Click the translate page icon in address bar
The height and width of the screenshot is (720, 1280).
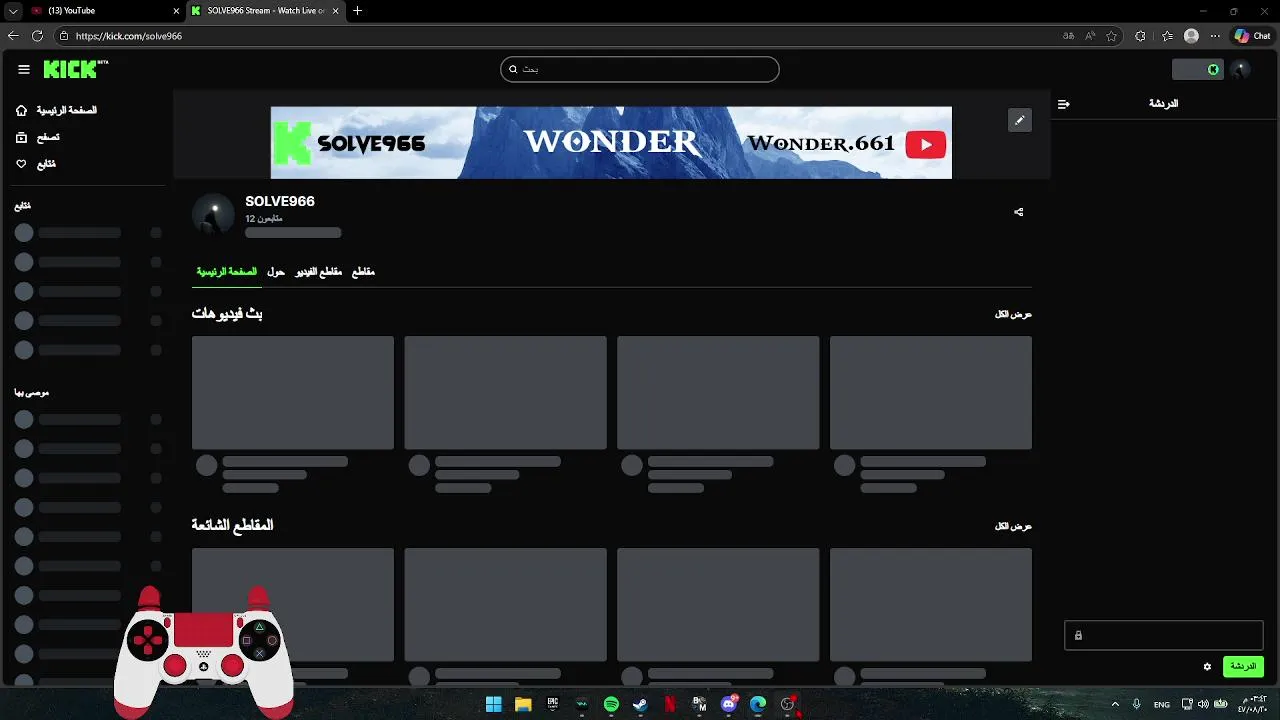1069,36
